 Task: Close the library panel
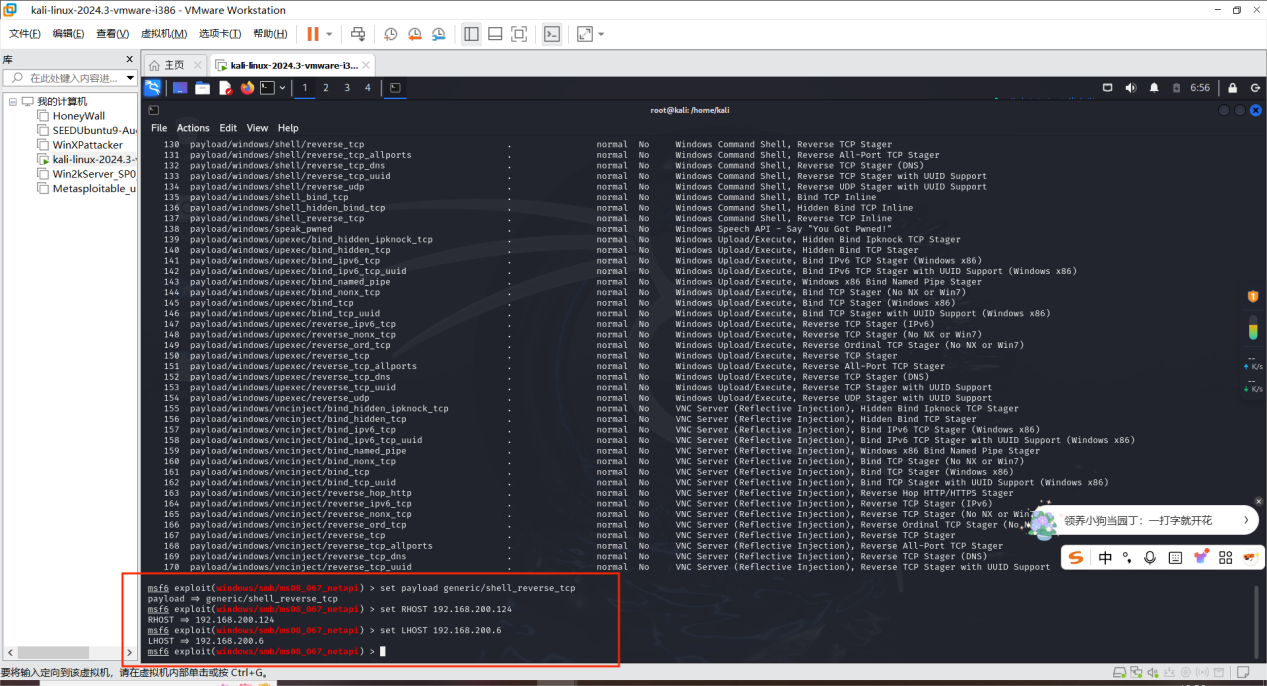(129, 59)
